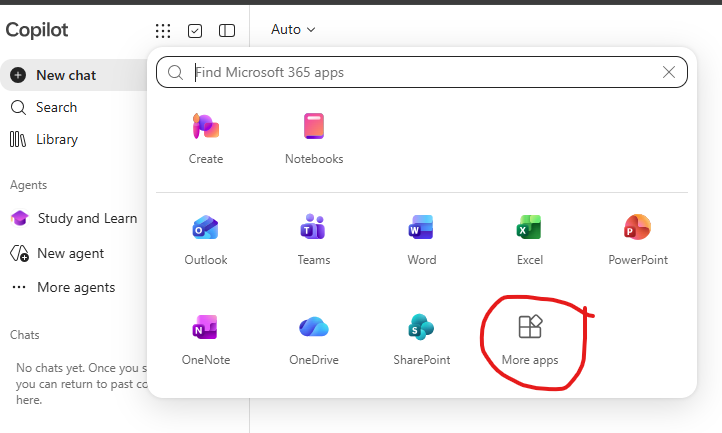Open Search in the sidebar
This screenshot has height=433, width=722.
[44, 107]
